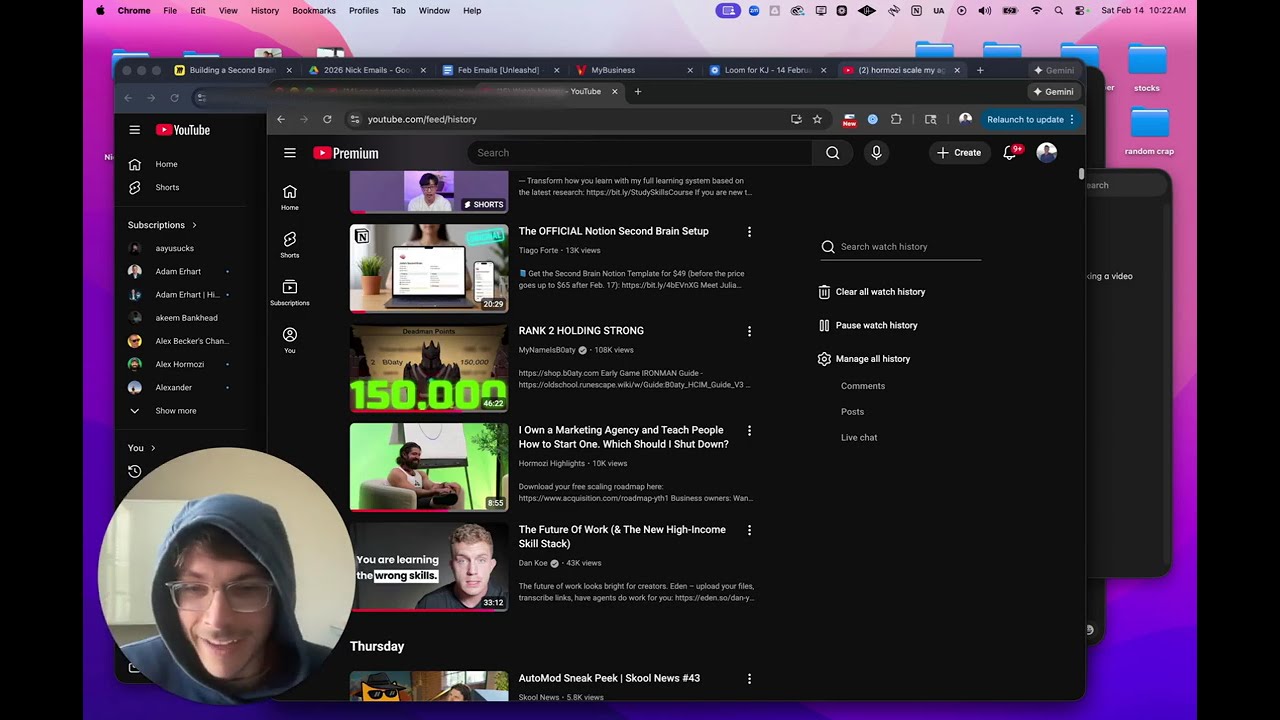
Task: Open the Chrome extensions puzzle icon
Action: coord(896,119)
